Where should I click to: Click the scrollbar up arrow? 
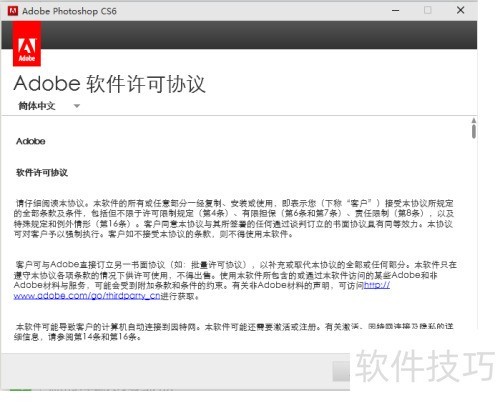[474, 120]
